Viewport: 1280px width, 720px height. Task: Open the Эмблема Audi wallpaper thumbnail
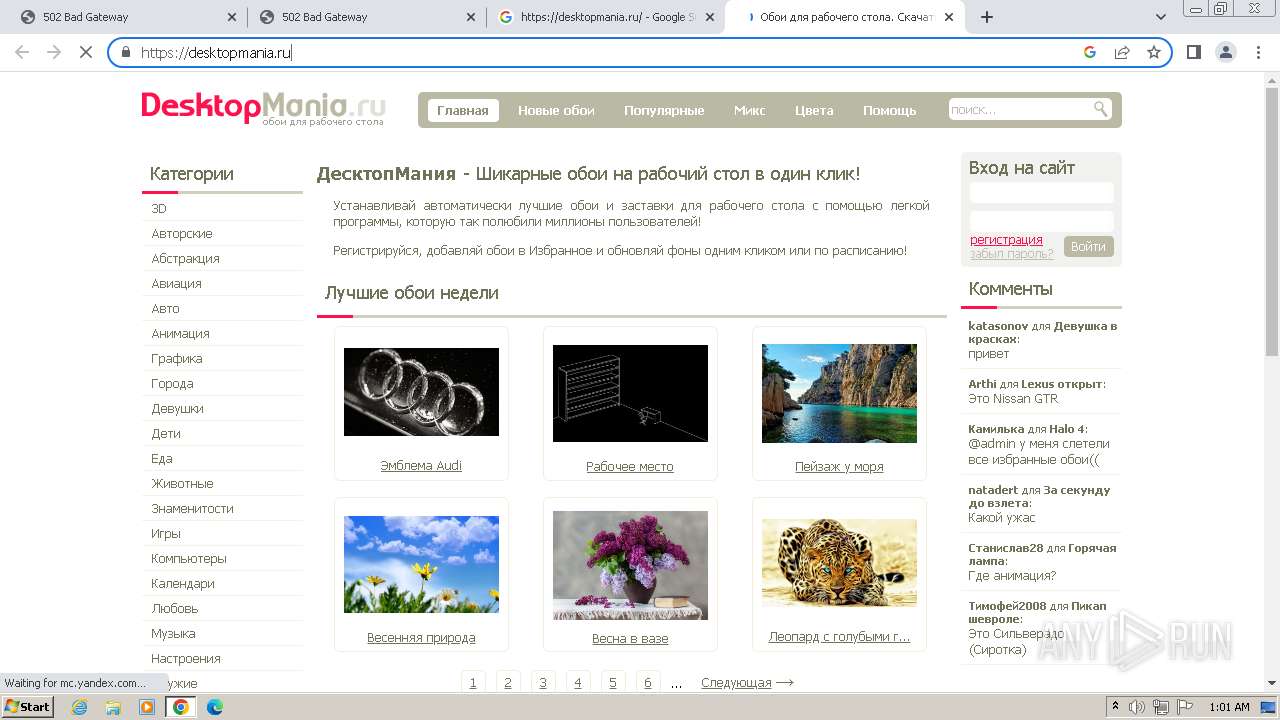click(421, 392)
